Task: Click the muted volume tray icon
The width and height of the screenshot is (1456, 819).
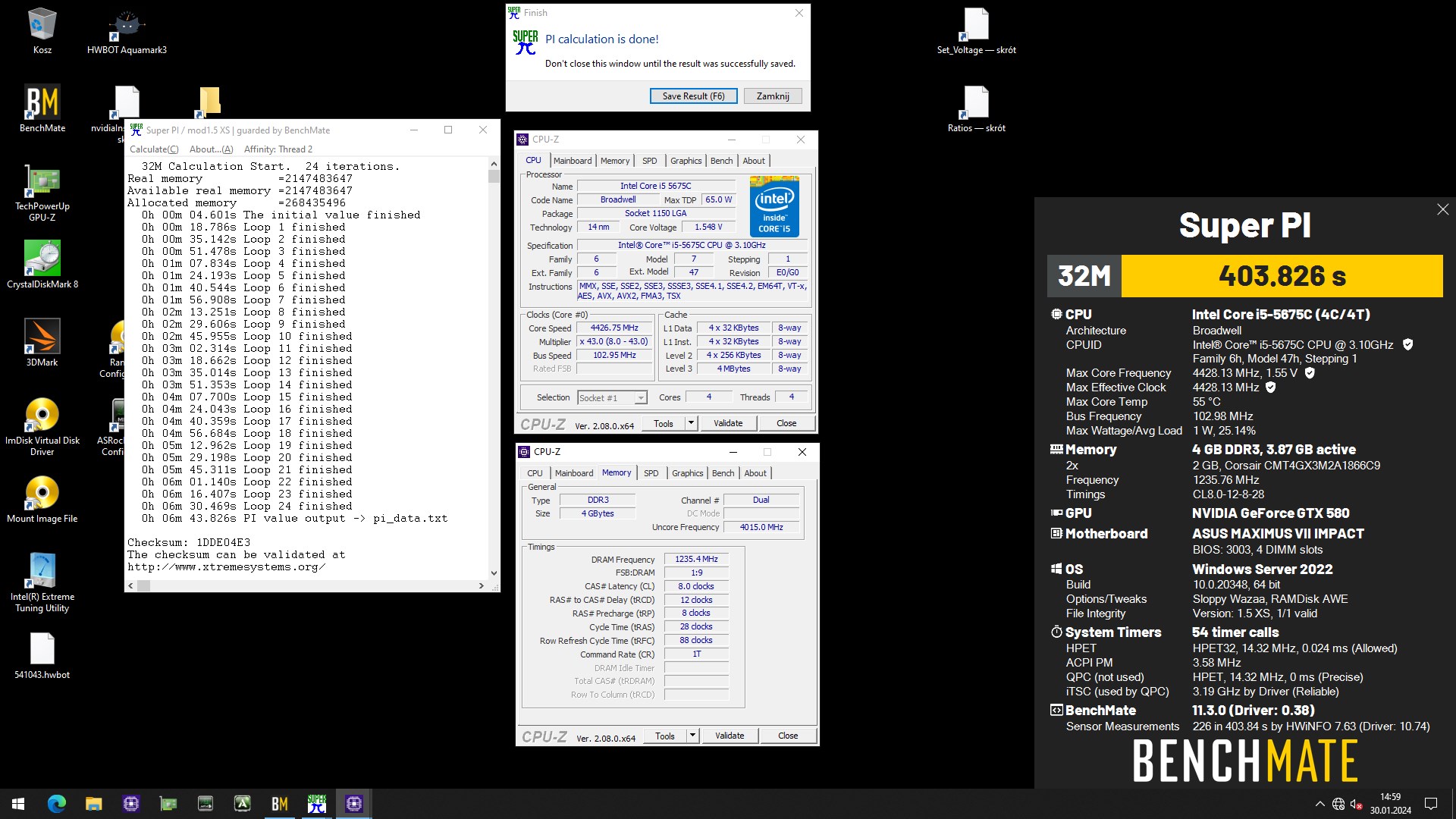Action: (x=1357, y=804)
